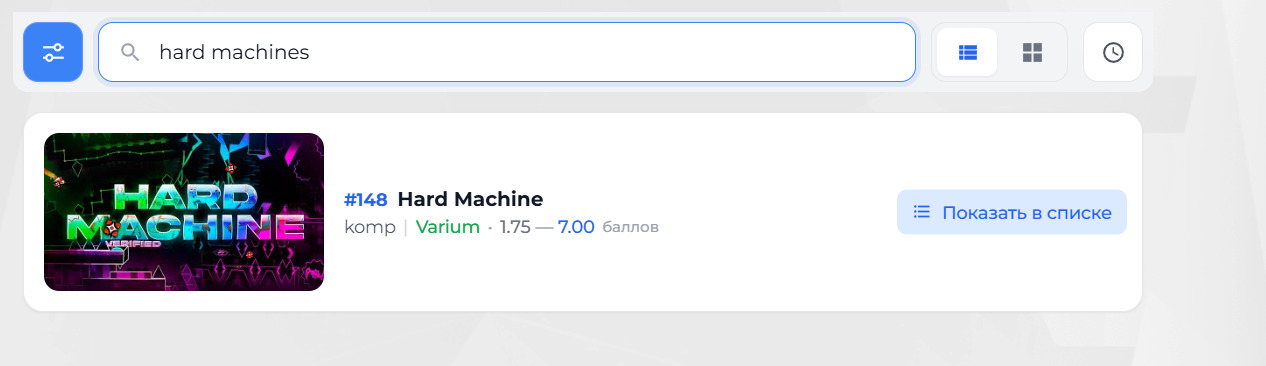This screenshot has width=1266, height=366.
Task: Open the Hard Machine level thumbnail
Action: point(184,212)
